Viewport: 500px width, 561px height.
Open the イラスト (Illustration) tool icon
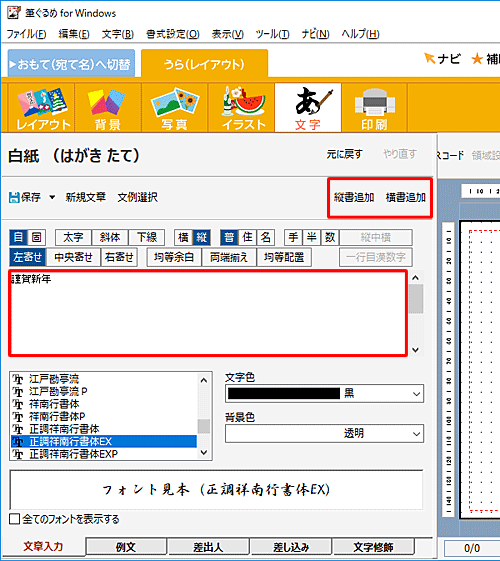(241, 108)
